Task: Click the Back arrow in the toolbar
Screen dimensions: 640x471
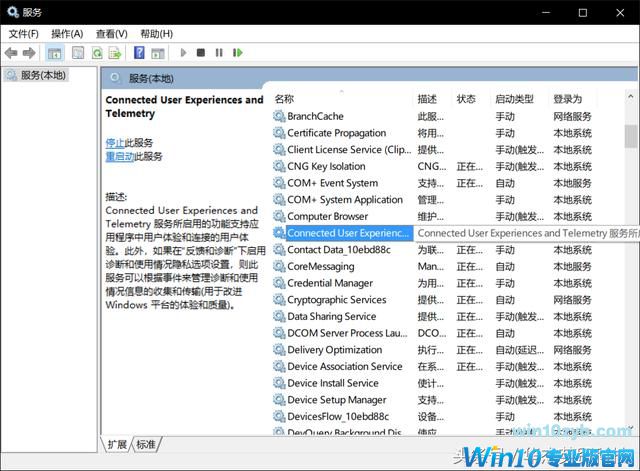Action: pyautogui.click(x=11, y=53)
